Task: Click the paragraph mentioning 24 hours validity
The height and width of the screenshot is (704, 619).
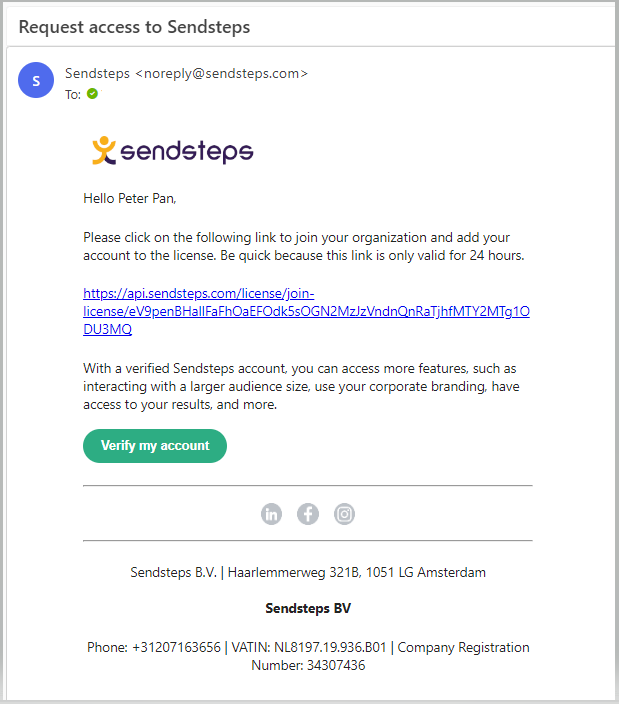Action: (x=304, y=246)
